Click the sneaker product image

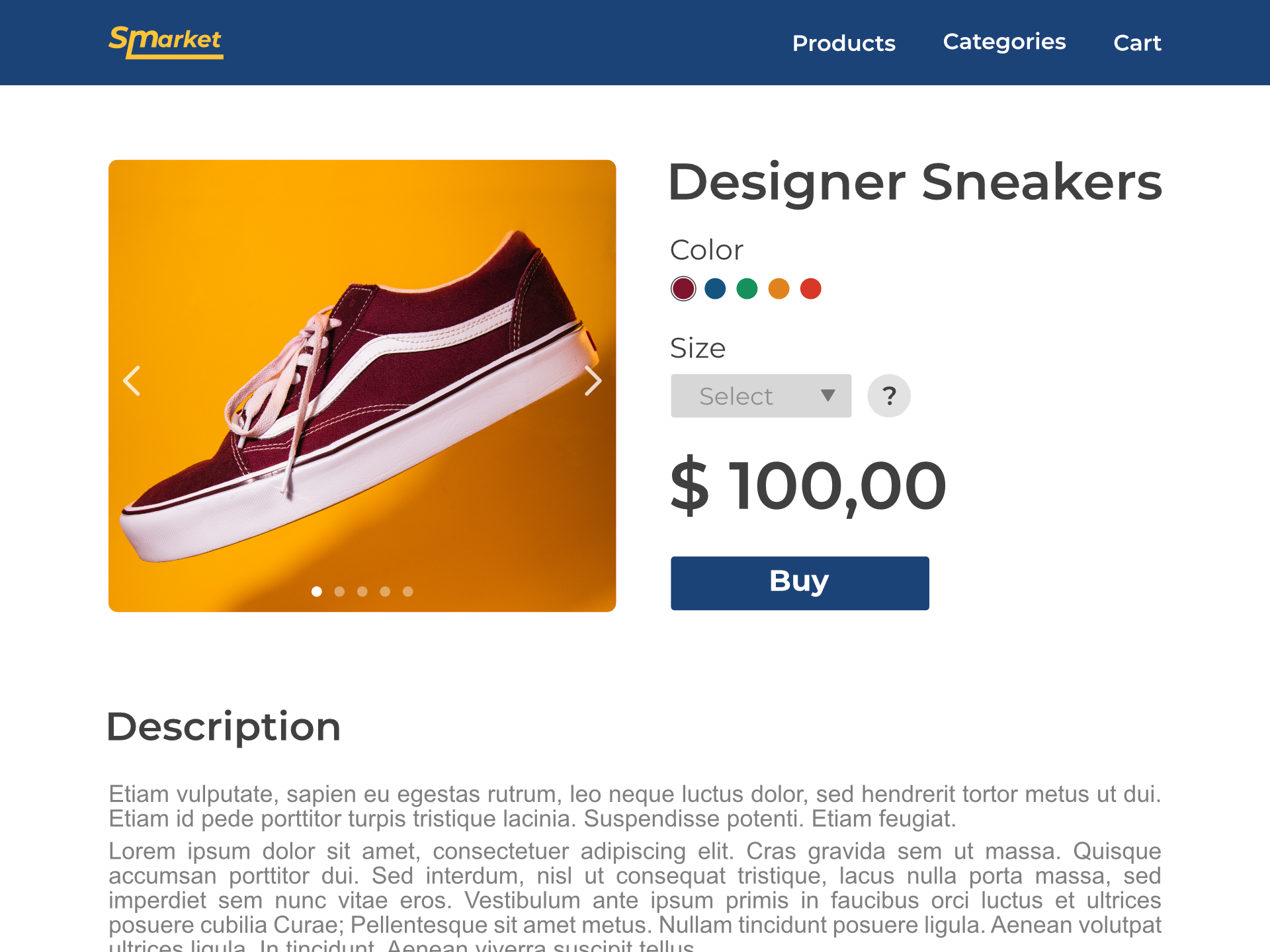(x=362, y=397)
